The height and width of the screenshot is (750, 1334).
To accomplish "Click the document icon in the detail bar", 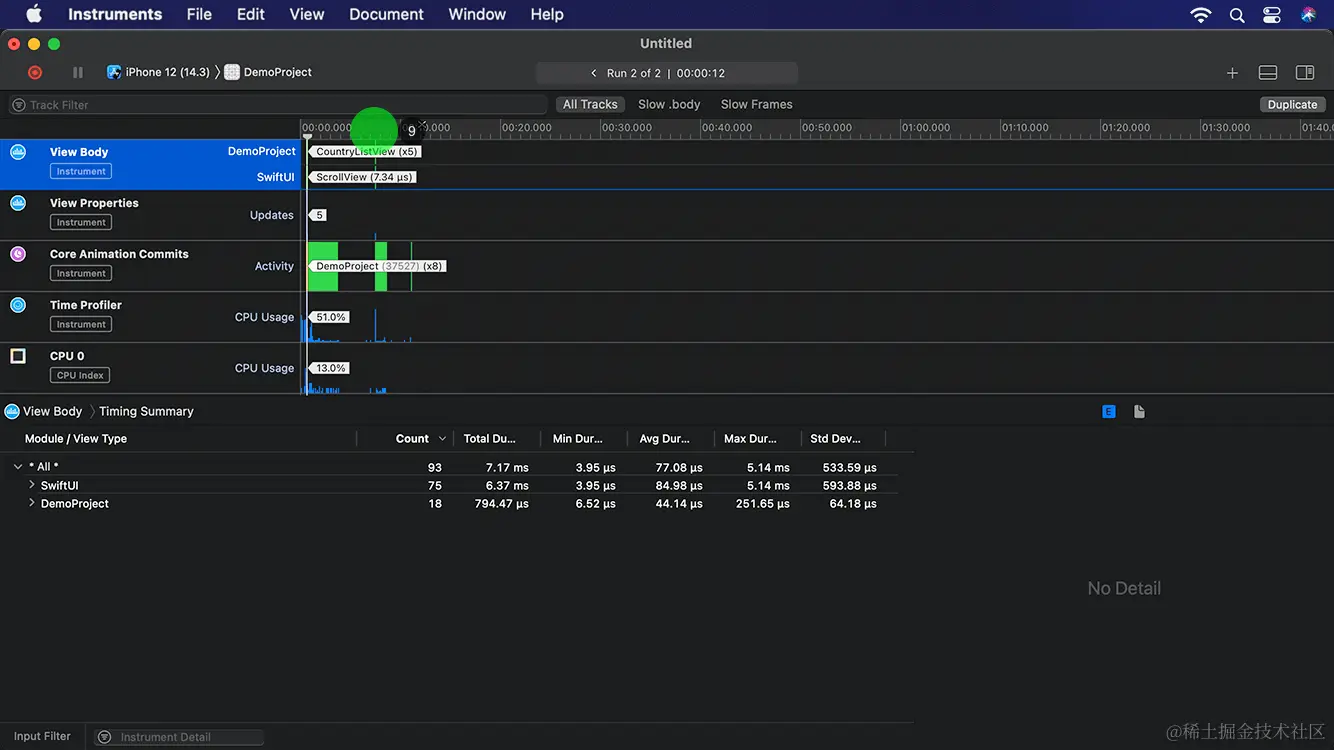I will (x=1139, y=411).
